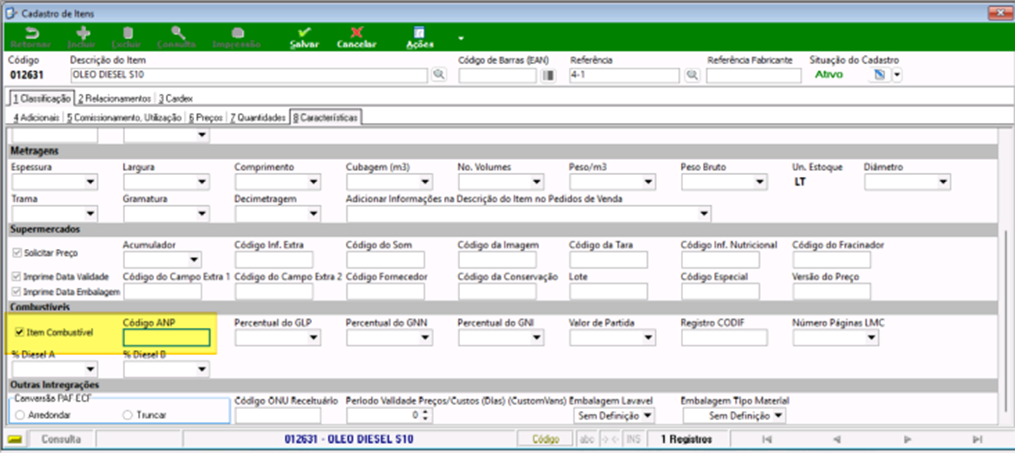
Task: Select the 8 Características sub-tab
Action: (x=326, y=117)
